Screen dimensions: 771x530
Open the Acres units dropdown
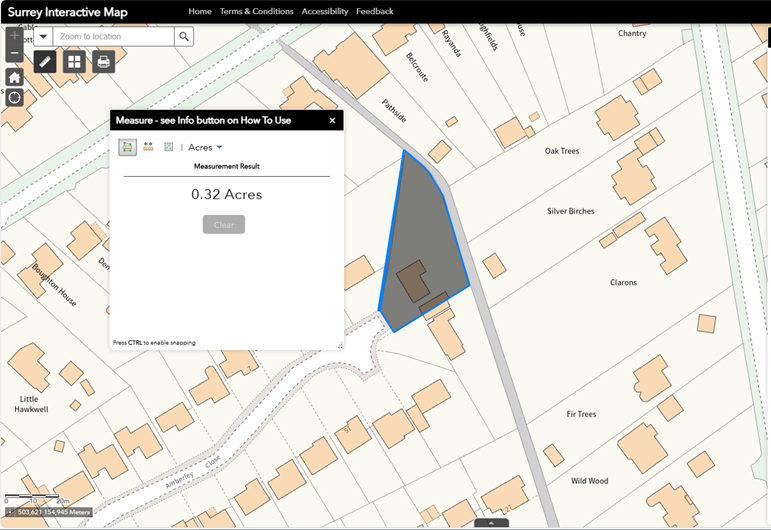pos(205,147)
